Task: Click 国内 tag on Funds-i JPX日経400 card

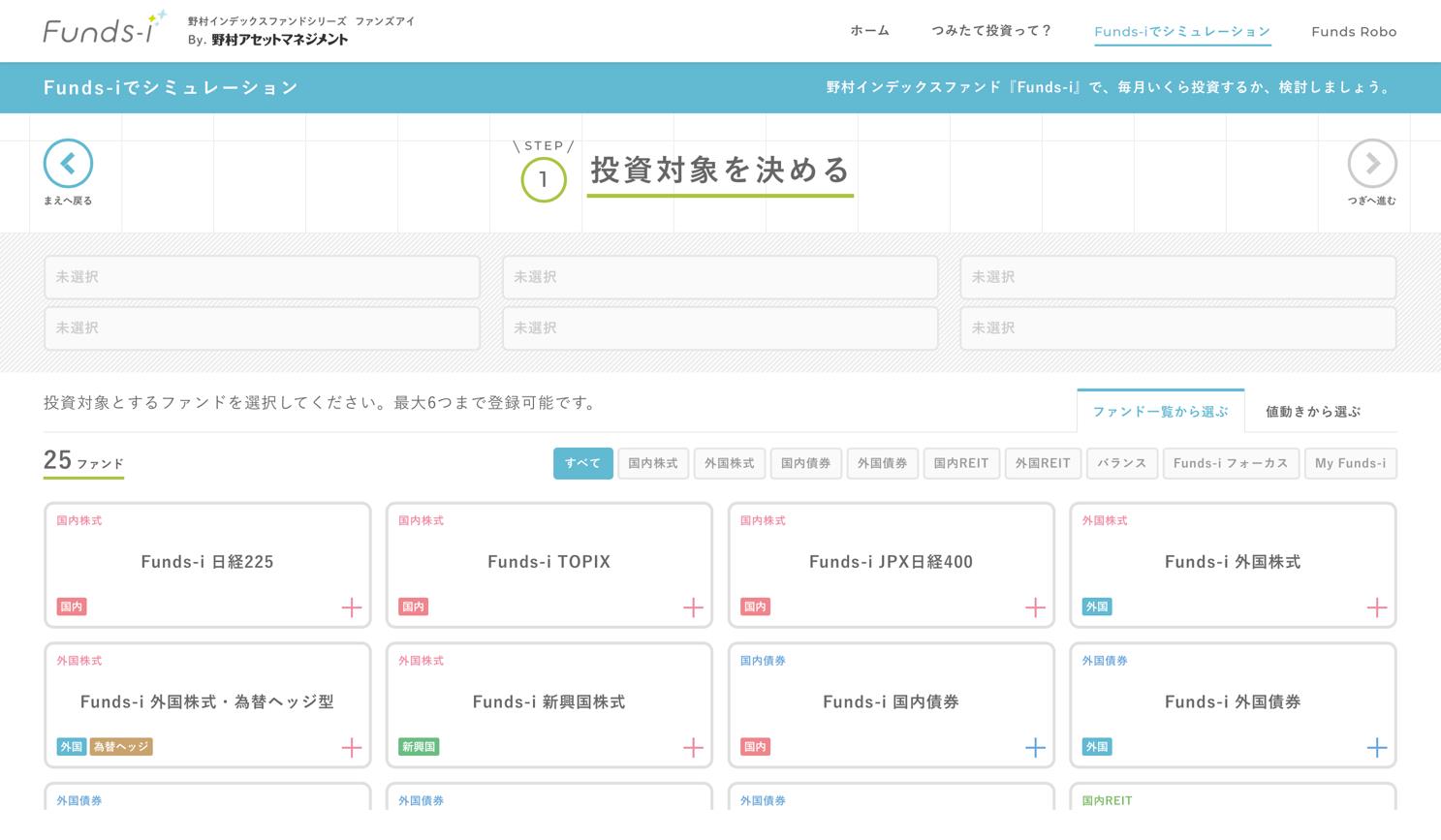Action: click(x=755, y=607)
